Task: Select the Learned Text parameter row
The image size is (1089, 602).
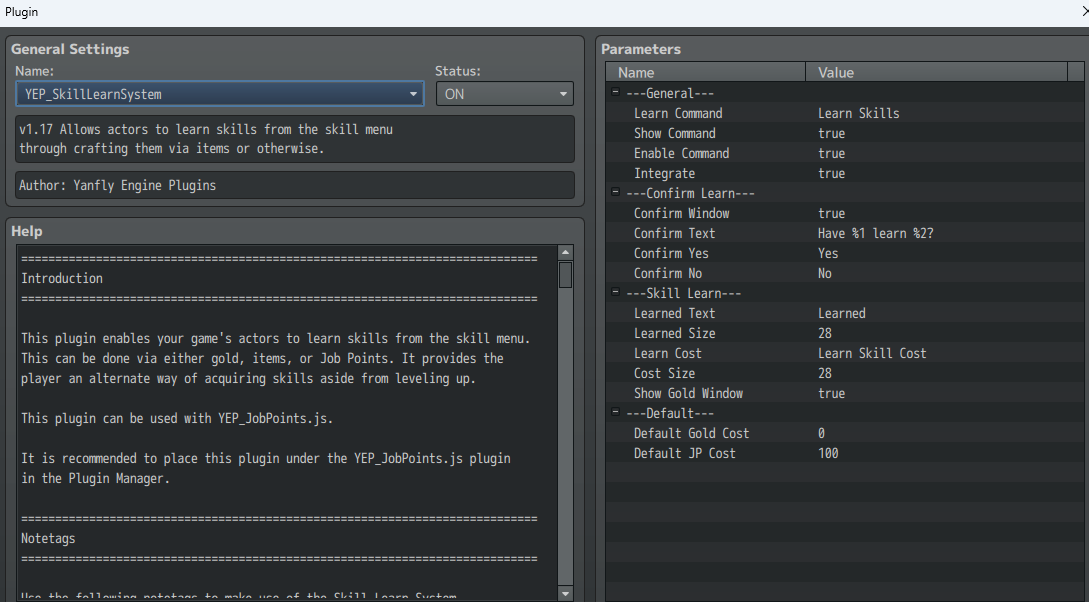Action: click(x=845, y=313)
